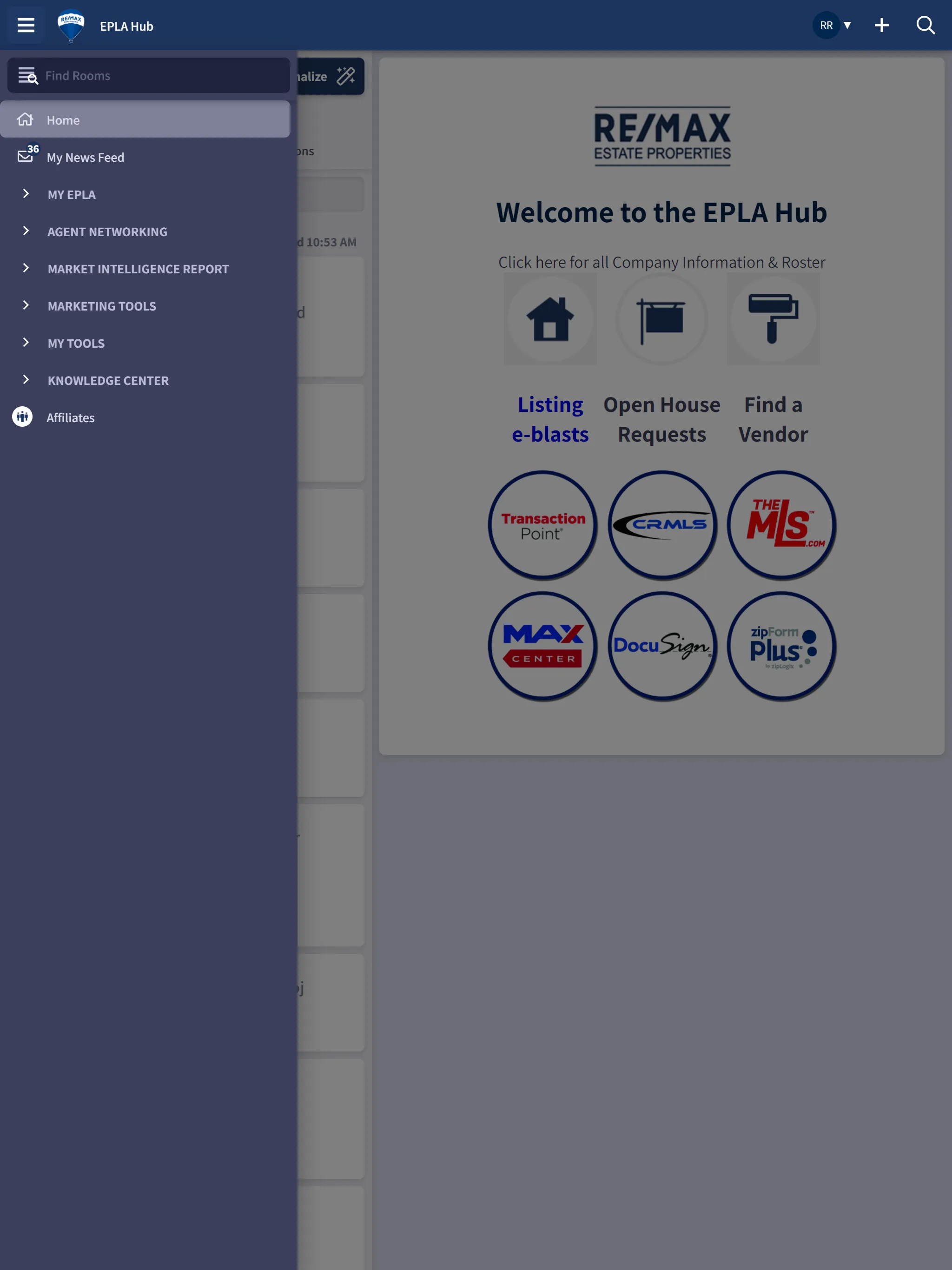The height and width of the screenshot is (1270, 952).
Task: Open the AGENT NETWORKING label
Action: (107, 232)
